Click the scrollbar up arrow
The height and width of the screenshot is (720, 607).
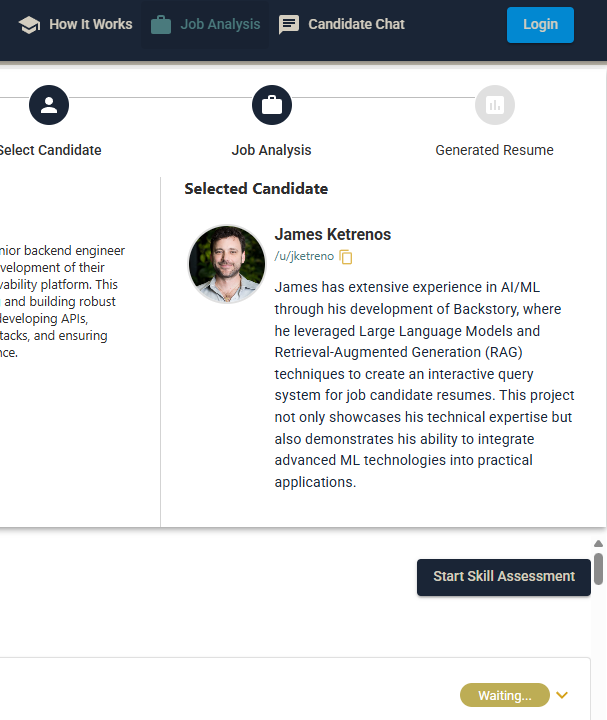(x=598, y=544)
